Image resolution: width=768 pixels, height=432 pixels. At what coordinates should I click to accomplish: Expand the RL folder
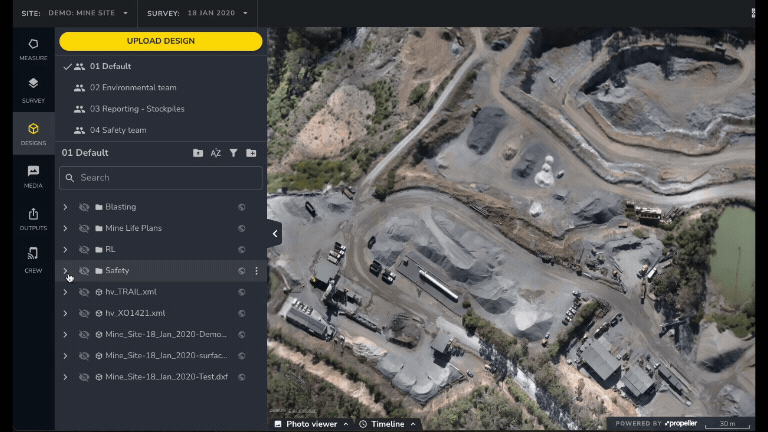pos(65,250)
